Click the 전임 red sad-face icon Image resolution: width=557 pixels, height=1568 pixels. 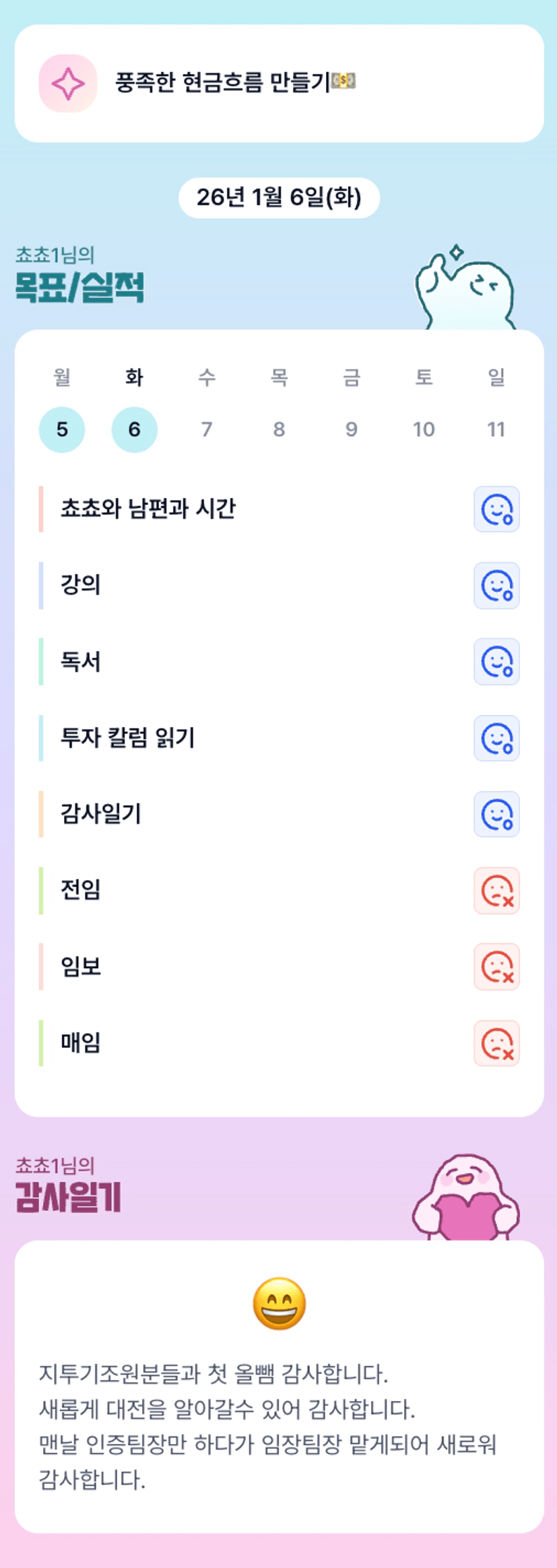496,891
